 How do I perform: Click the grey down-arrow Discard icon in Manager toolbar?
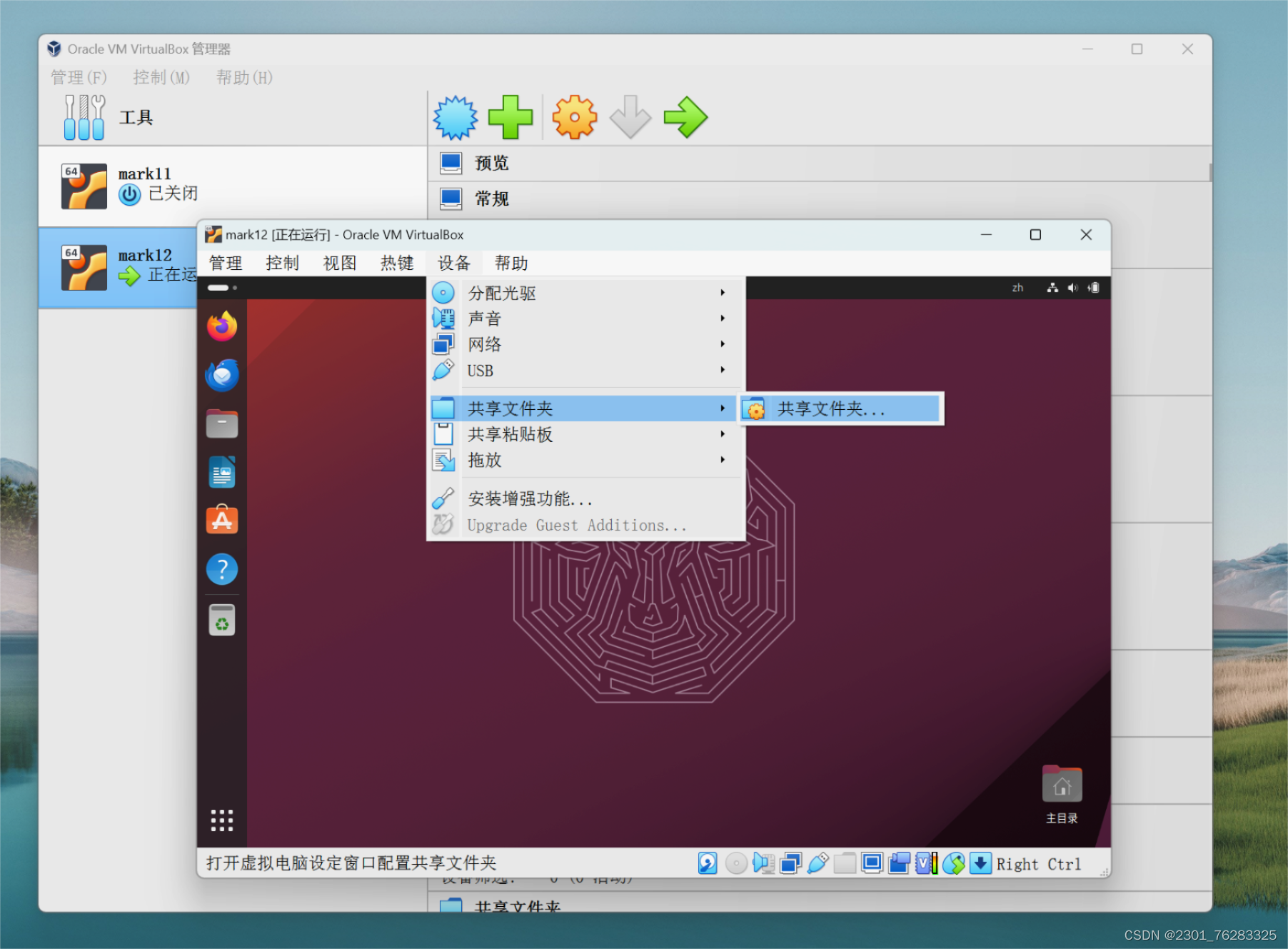tap(630, 117)
